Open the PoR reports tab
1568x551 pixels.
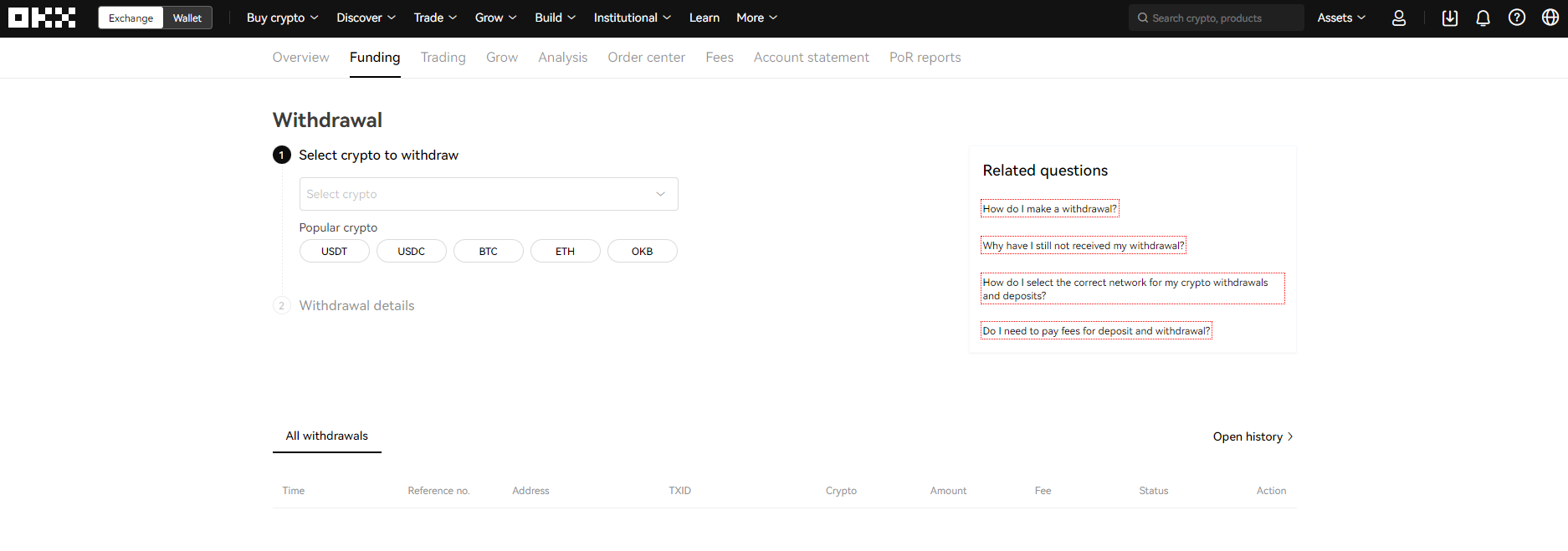point(925,58)
